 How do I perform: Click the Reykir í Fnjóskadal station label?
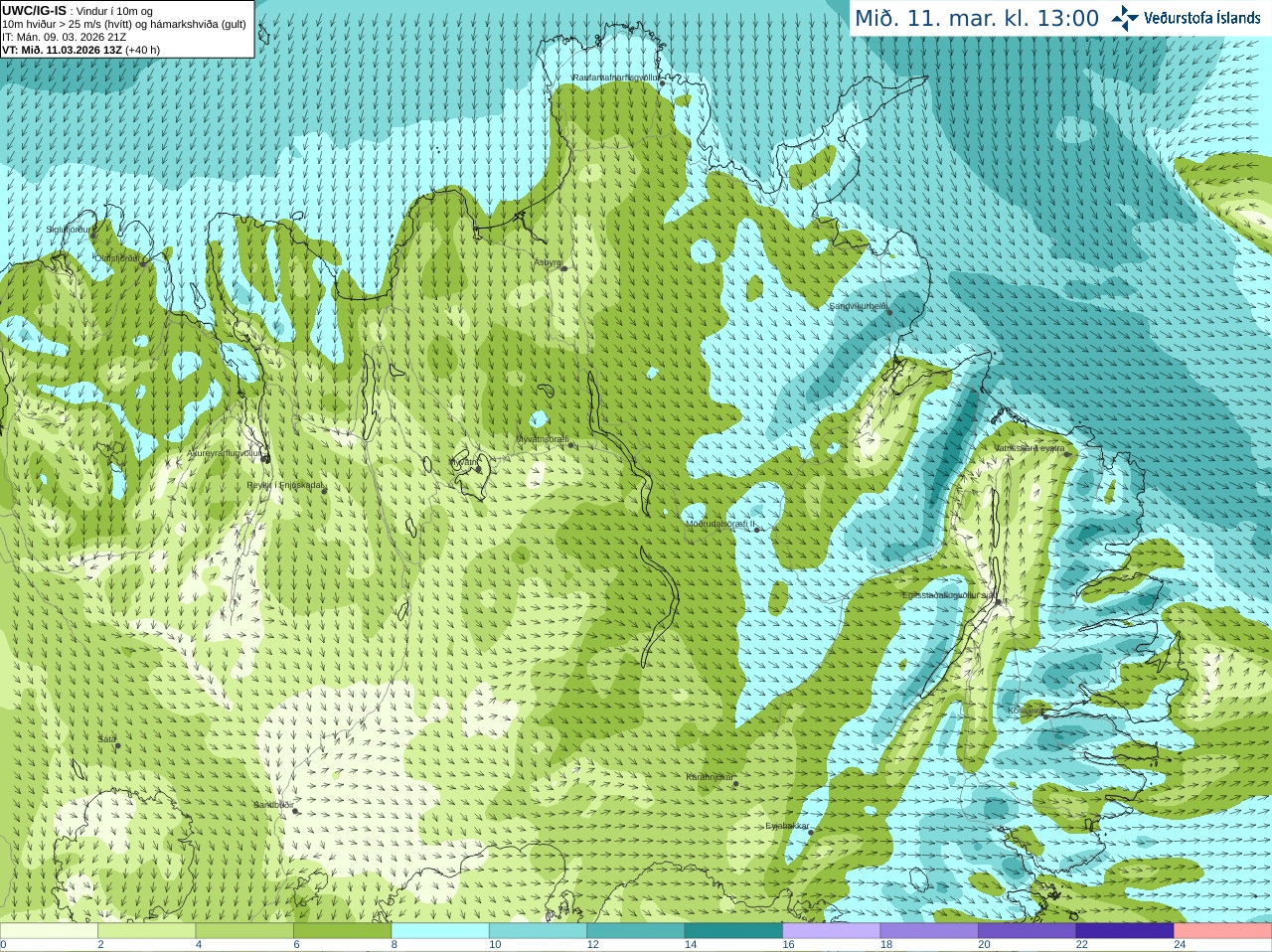coord(285,485)
